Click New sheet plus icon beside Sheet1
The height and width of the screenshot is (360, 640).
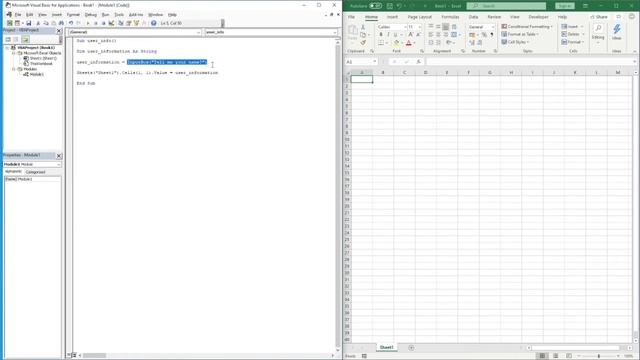tap(411, 348)
